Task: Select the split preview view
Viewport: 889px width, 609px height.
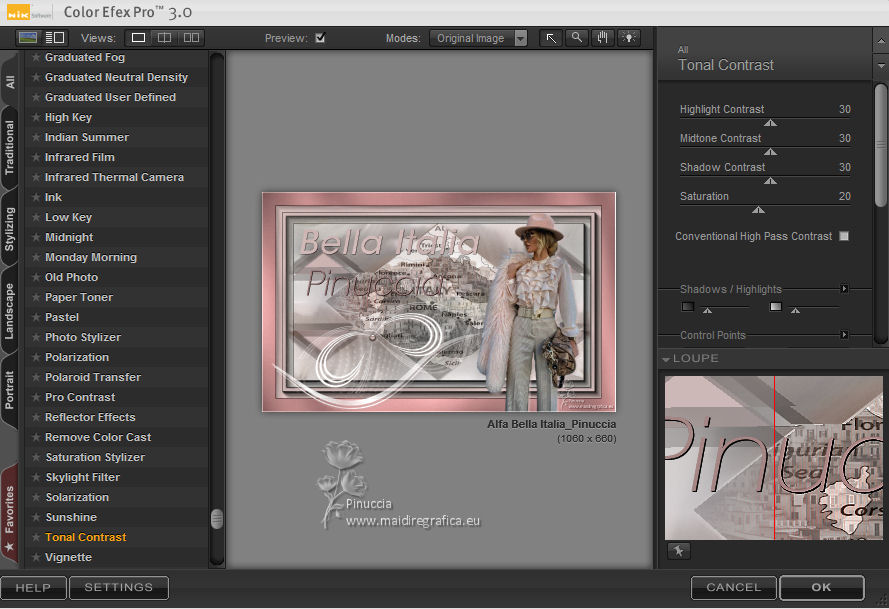Action: pyautogui.click(x=164, y=38)
